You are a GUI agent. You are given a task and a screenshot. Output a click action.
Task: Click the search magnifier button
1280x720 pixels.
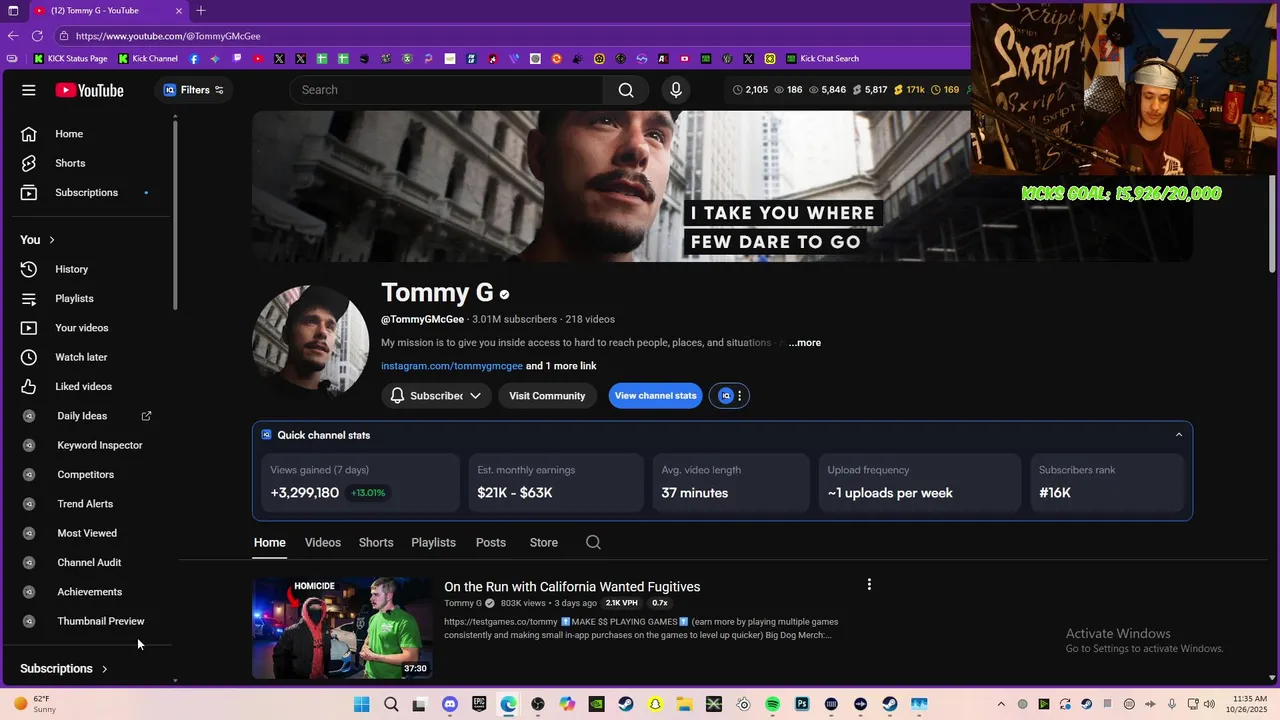tap(626, 90)
